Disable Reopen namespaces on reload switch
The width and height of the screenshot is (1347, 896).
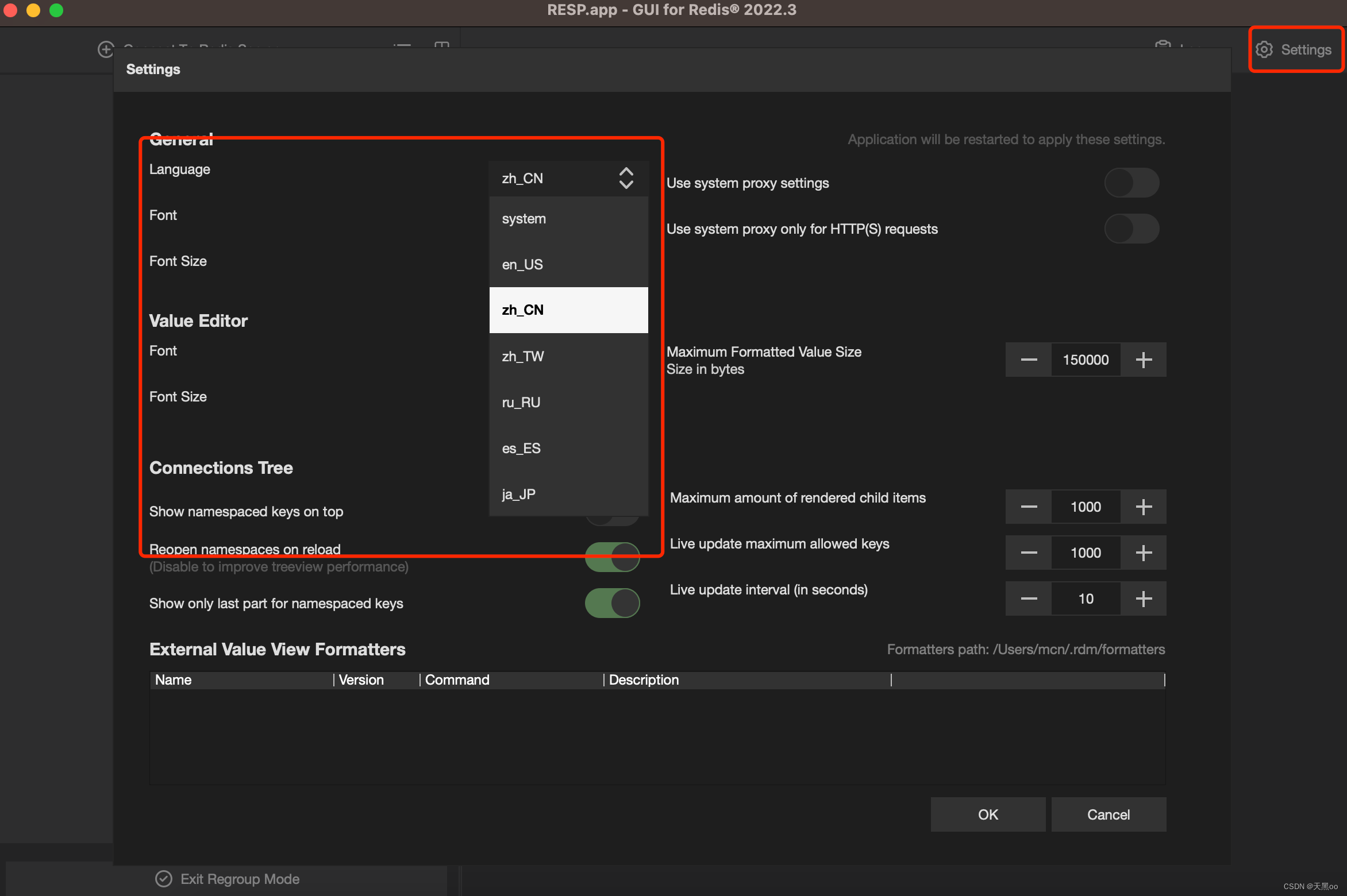point(613,557)
